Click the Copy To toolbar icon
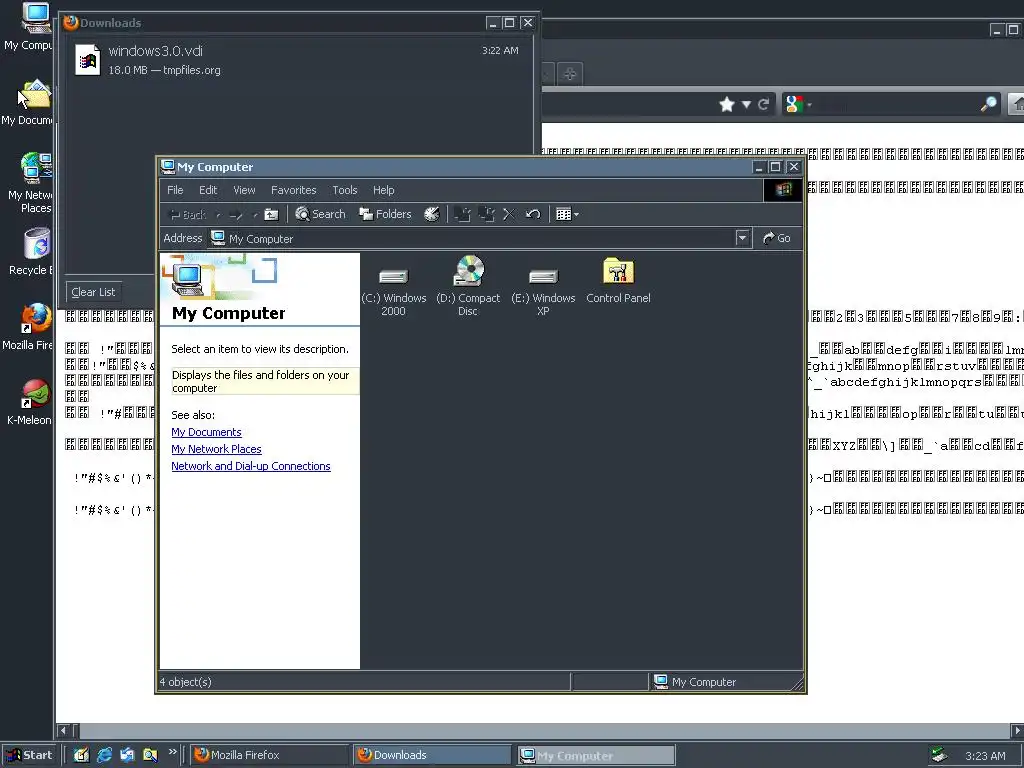The width and height of the screenshot is (1024, 768). point(486,214)
